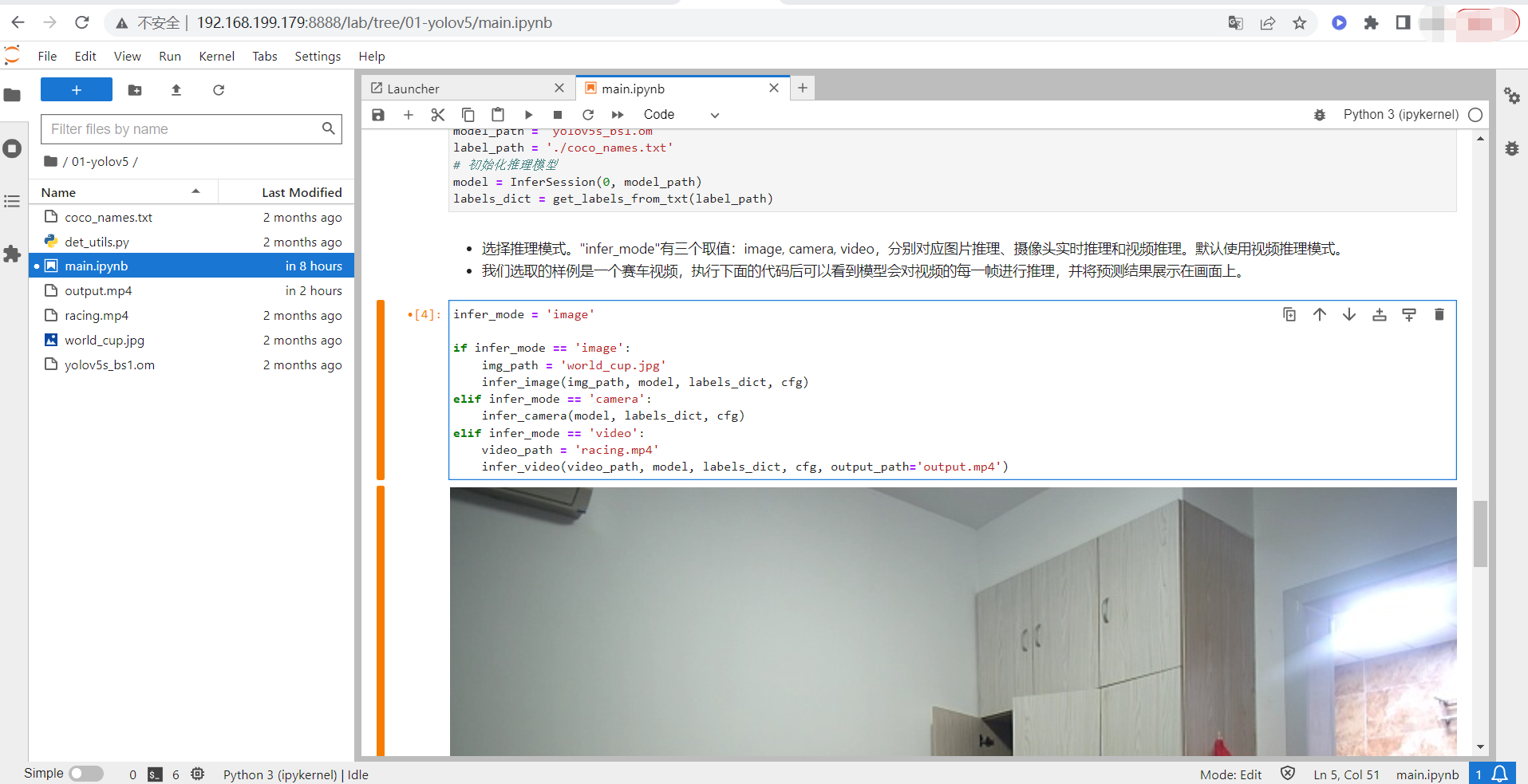The height and width of the screenshot is (784, 1528).
Task: Run the selected cell
Action: [x=528, y=115]
